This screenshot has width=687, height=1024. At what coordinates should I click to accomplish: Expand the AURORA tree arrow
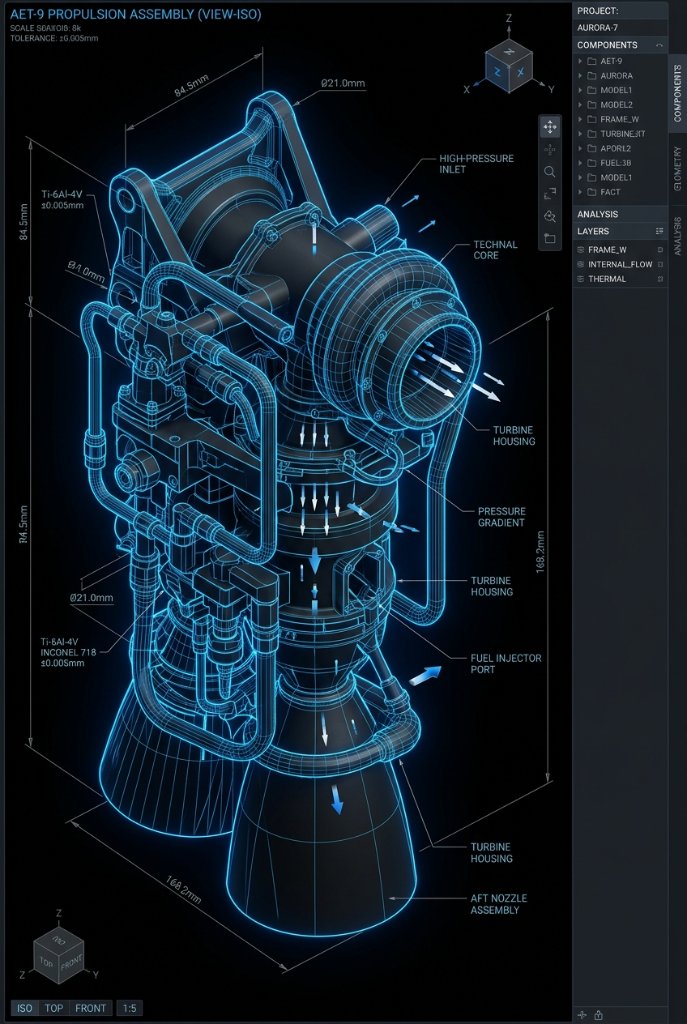tap(580, 76)
